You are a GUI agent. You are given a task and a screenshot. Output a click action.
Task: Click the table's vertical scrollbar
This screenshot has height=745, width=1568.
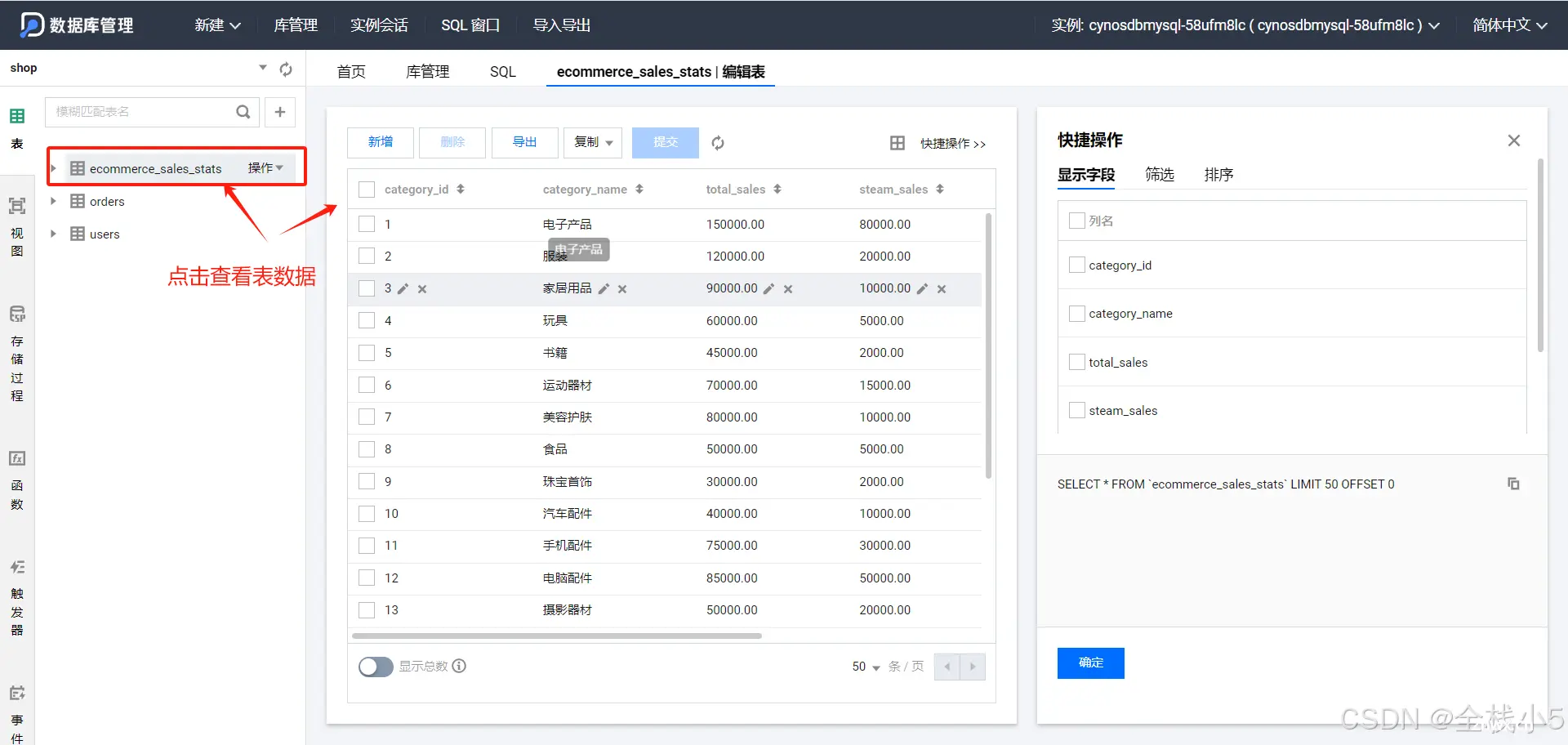click(988, 346)
